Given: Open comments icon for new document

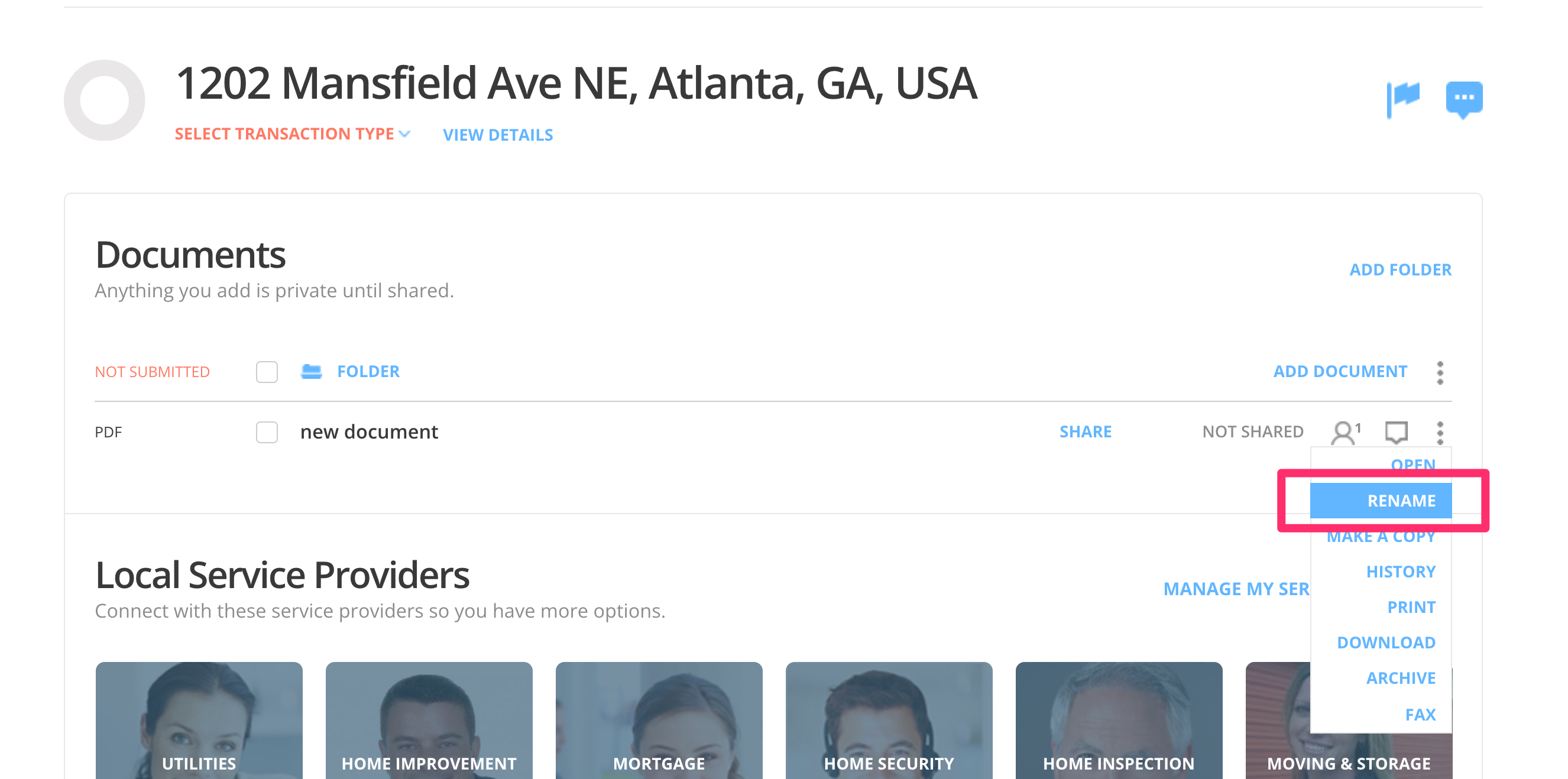Looking at the screenshot, I should tap(1397, 432).
